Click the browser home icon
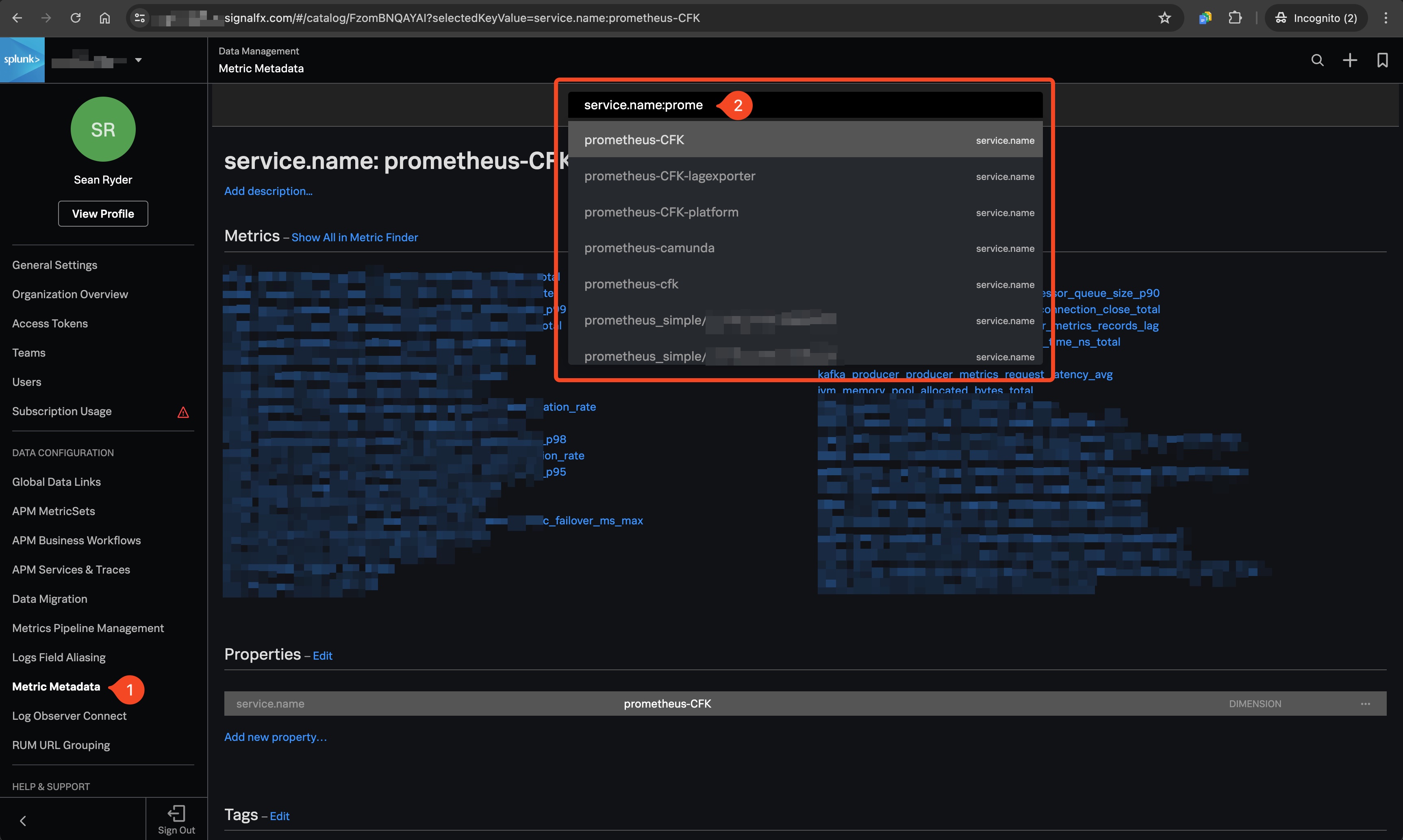 click(x=104, y=17)
